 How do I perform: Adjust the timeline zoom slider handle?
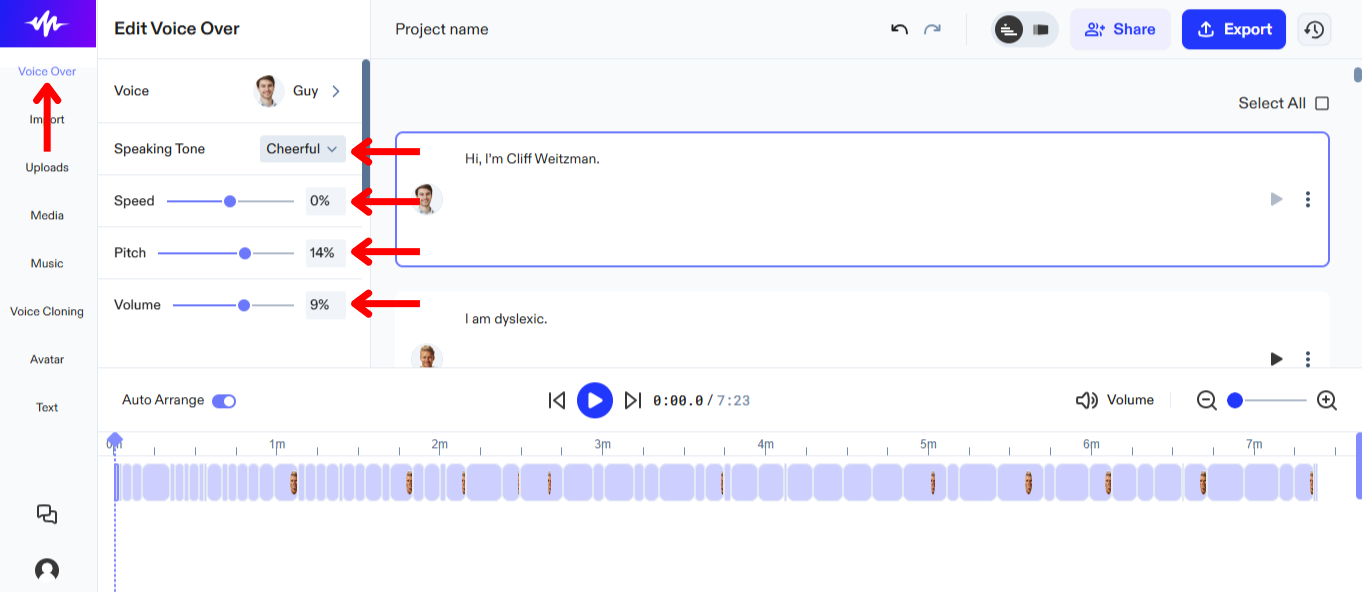(x=1235, y=400)
